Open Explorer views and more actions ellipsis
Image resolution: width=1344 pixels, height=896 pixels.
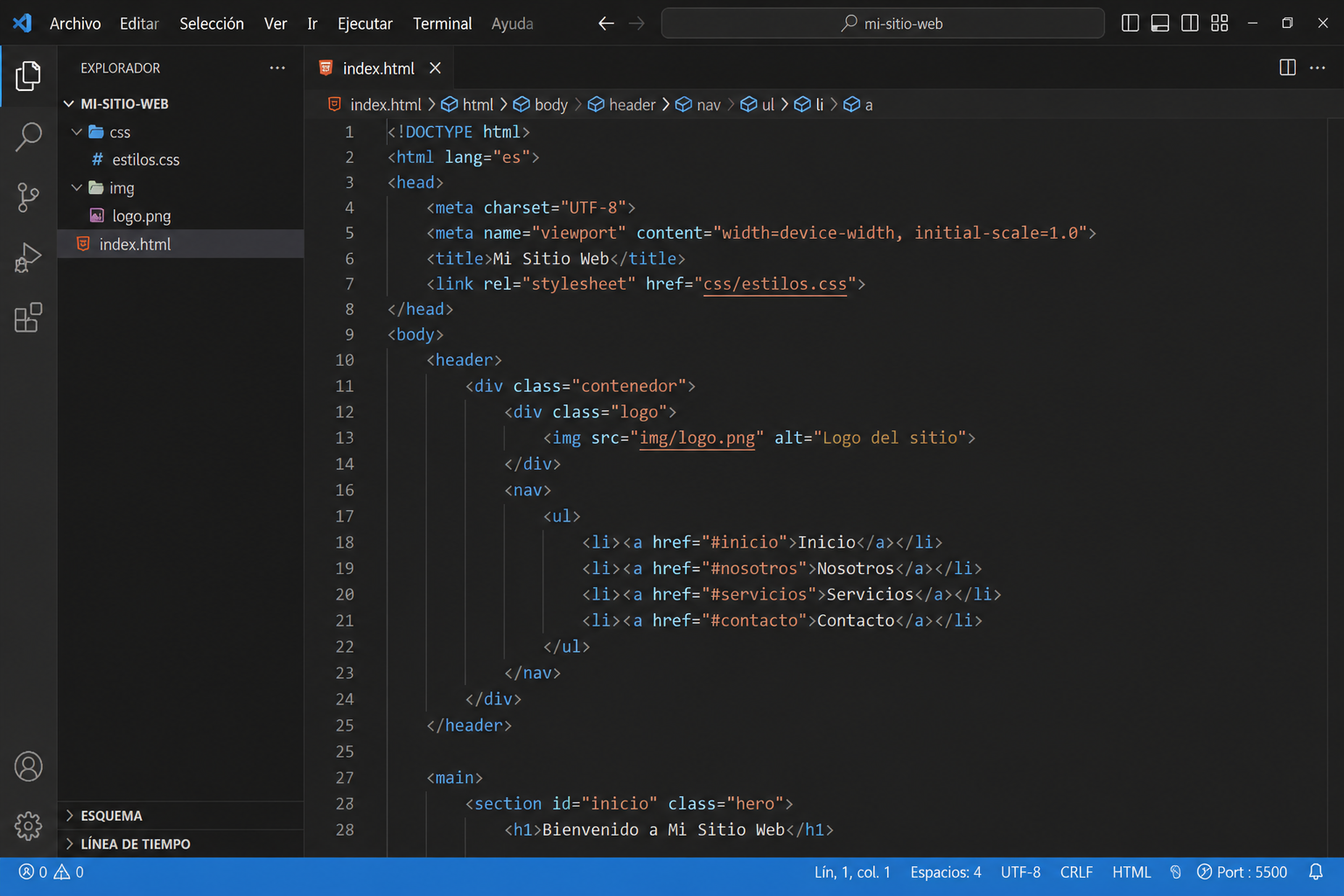(277, 67)
